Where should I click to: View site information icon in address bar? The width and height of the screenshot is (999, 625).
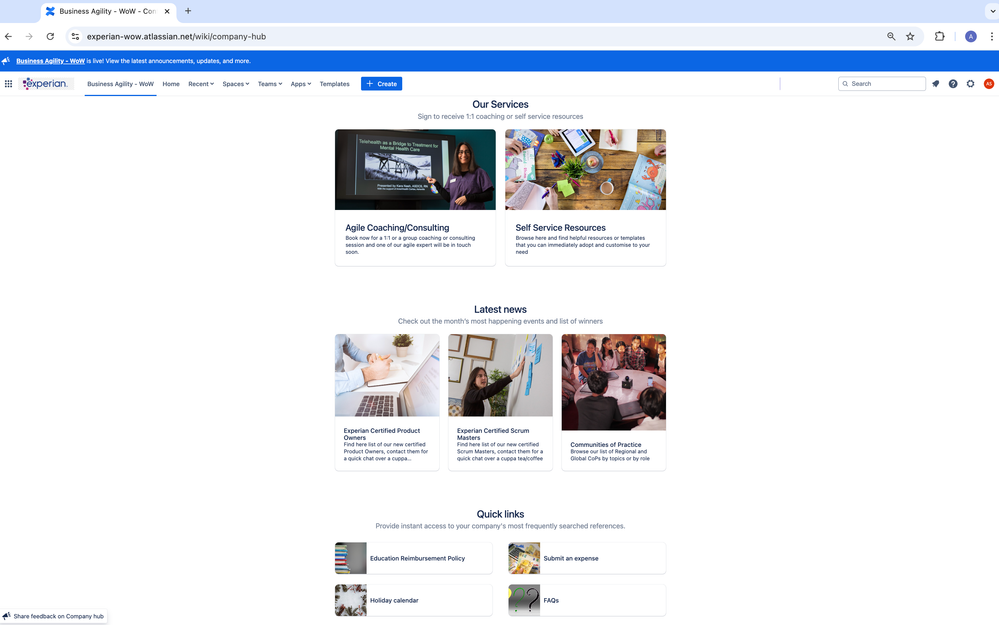[x=75, y=36]
